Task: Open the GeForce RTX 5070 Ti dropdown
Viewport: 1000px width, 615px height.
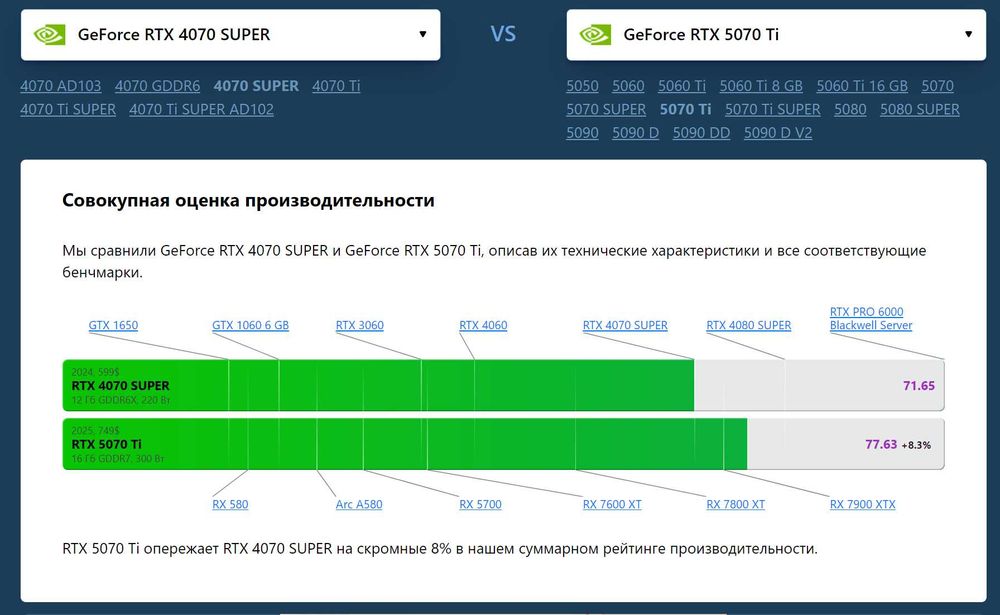Action: (x=776, y=34)
